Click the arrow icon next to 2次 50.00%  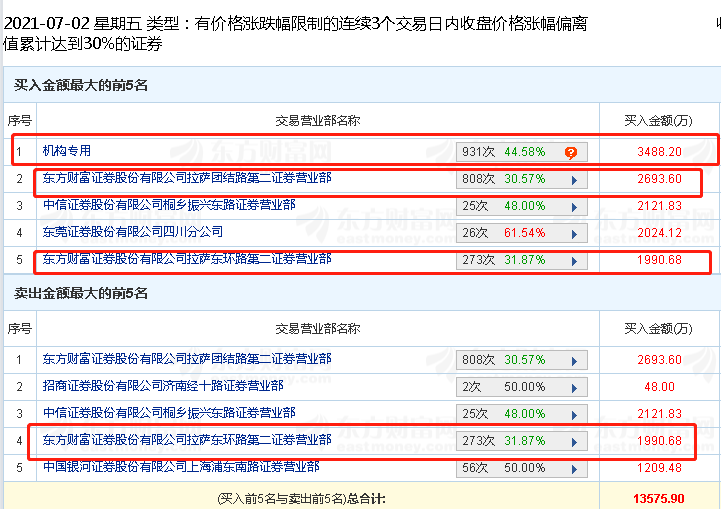click(x=574, y=386)
